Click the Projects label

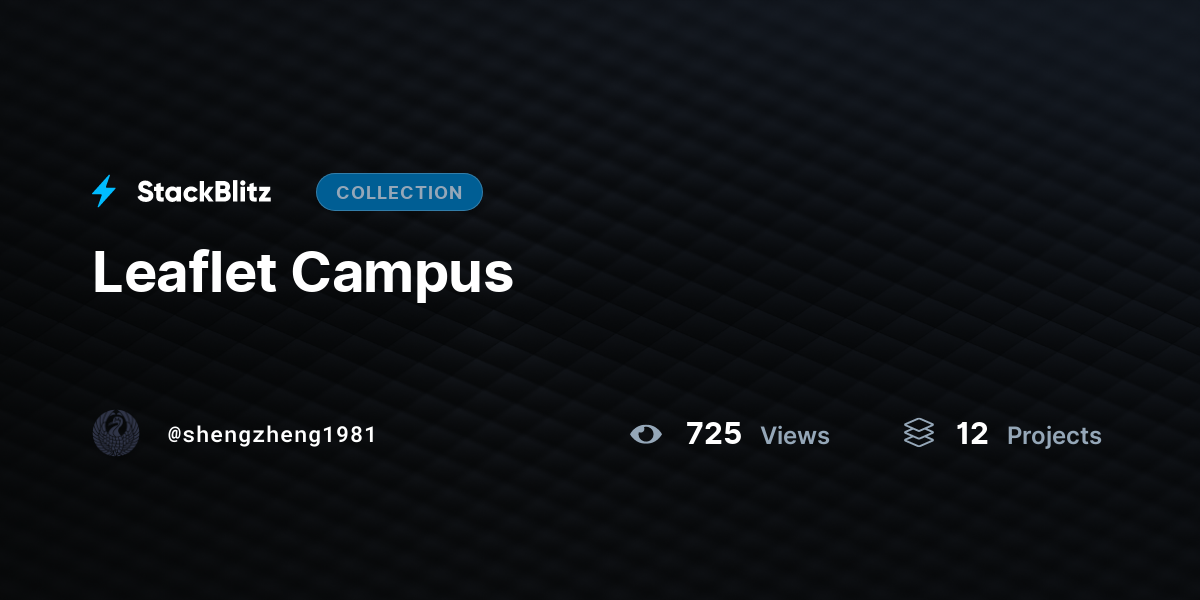1054,436
